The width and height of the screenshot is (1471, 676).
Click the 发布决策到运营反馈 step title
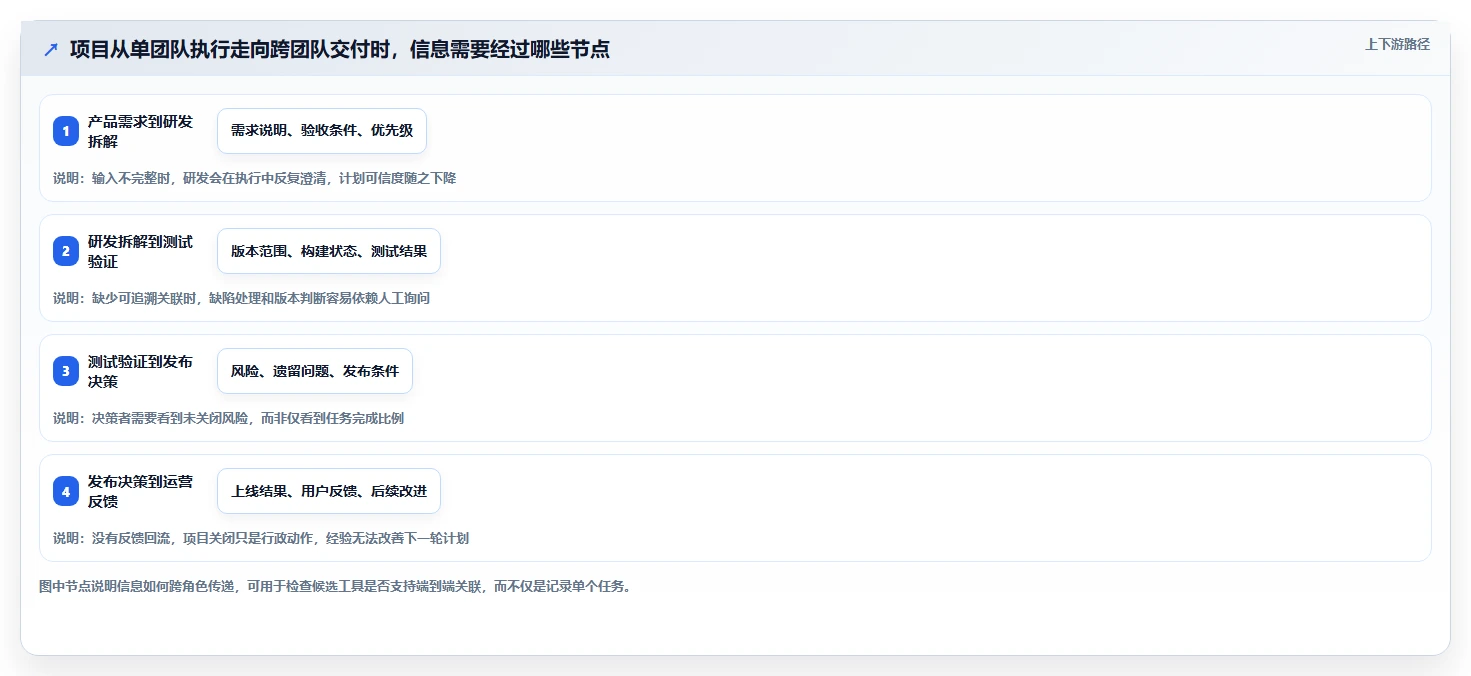(x=140, y=491)
